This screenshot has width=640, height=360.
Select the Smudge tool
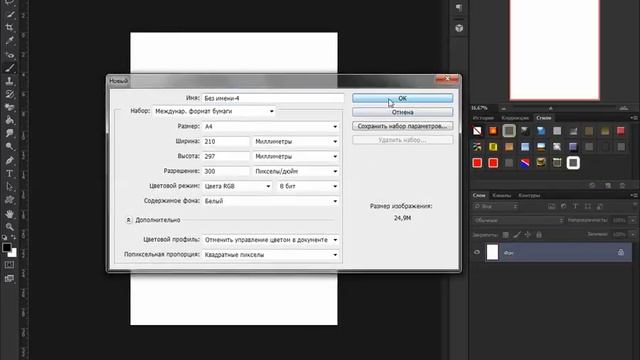(x=10, y=133)
